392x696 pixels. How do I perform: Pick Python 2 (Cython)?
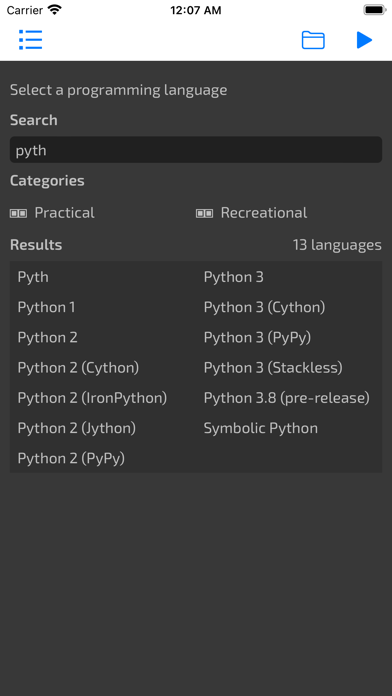coord(78,368)
